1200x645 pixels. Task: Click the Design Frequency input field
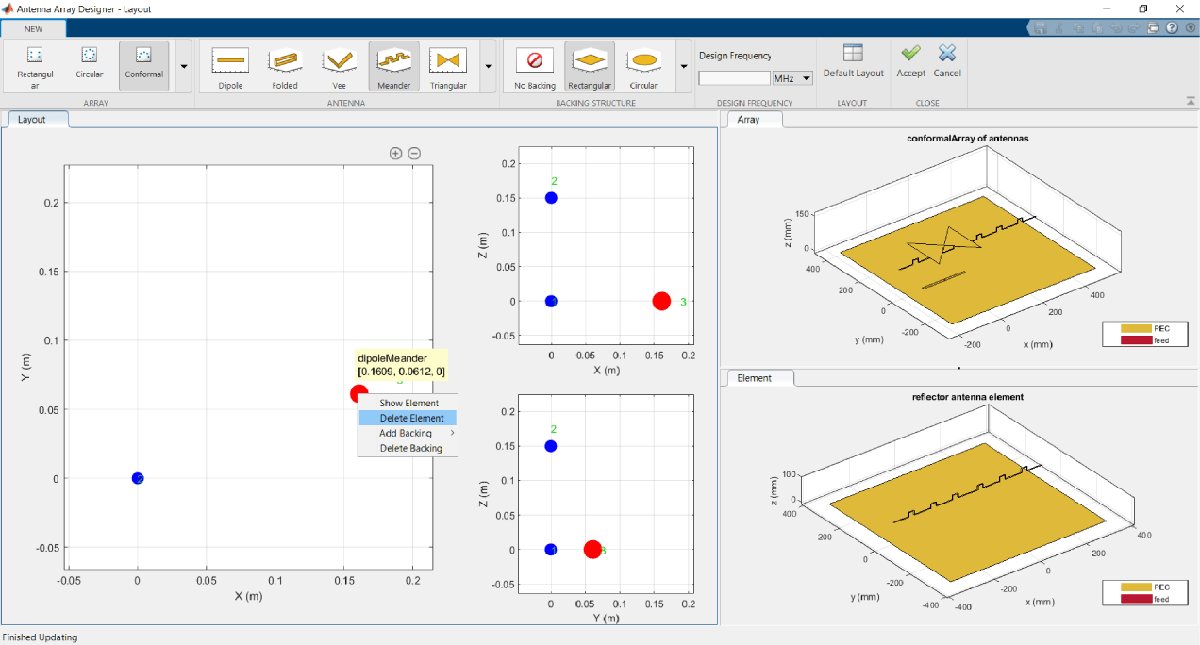click(x=734, y=78)
